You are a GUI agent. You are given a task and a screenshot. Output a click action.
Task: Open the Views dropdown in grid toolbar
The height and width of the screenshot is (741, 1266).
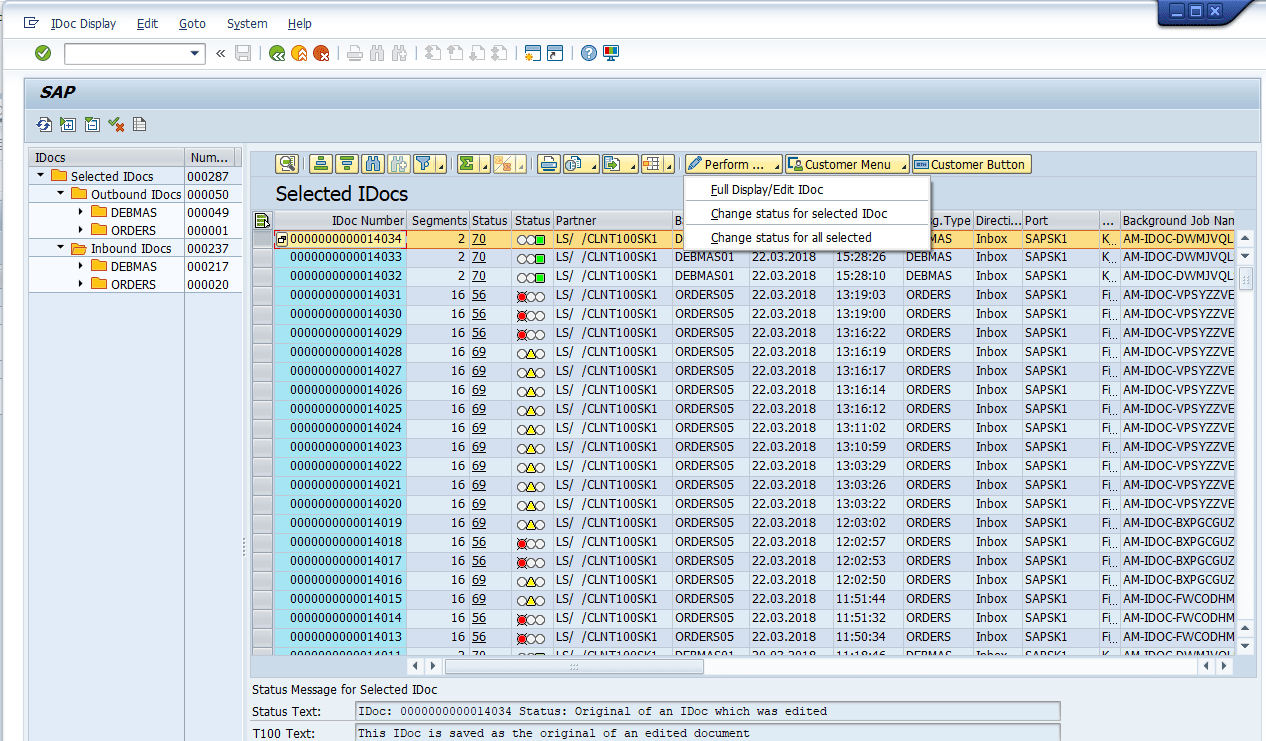coord(580,164)
